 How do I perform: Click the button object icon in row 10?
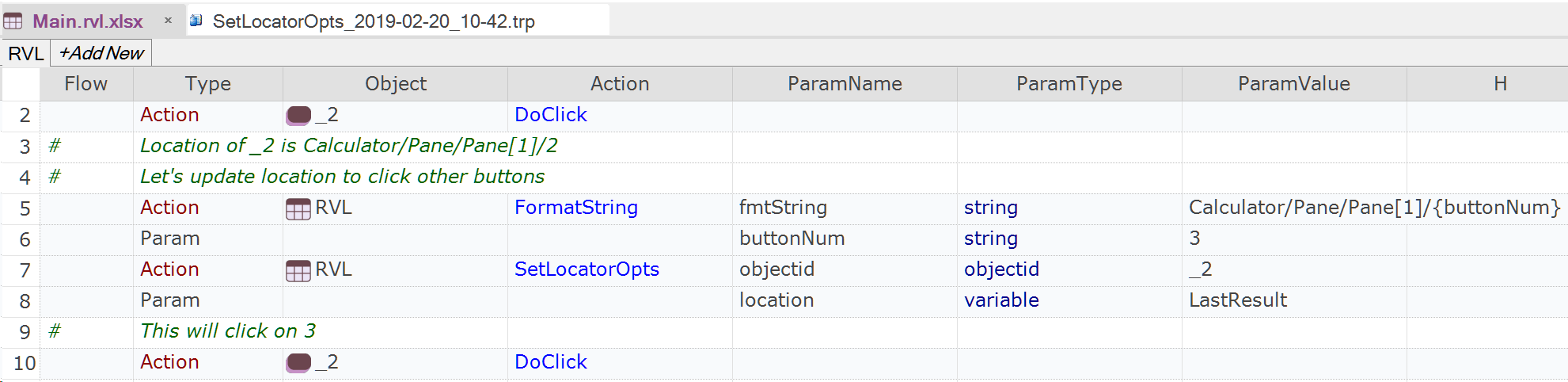click(298, 363)
